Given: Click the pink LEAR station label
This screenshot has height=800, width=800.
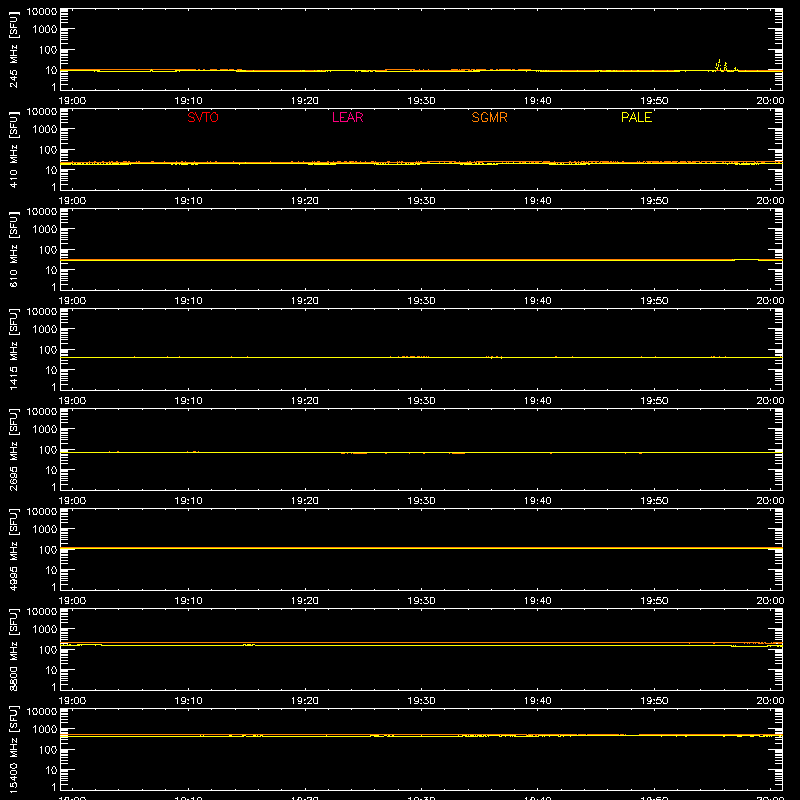Looking at the screenshot, I should coord(347,117).
